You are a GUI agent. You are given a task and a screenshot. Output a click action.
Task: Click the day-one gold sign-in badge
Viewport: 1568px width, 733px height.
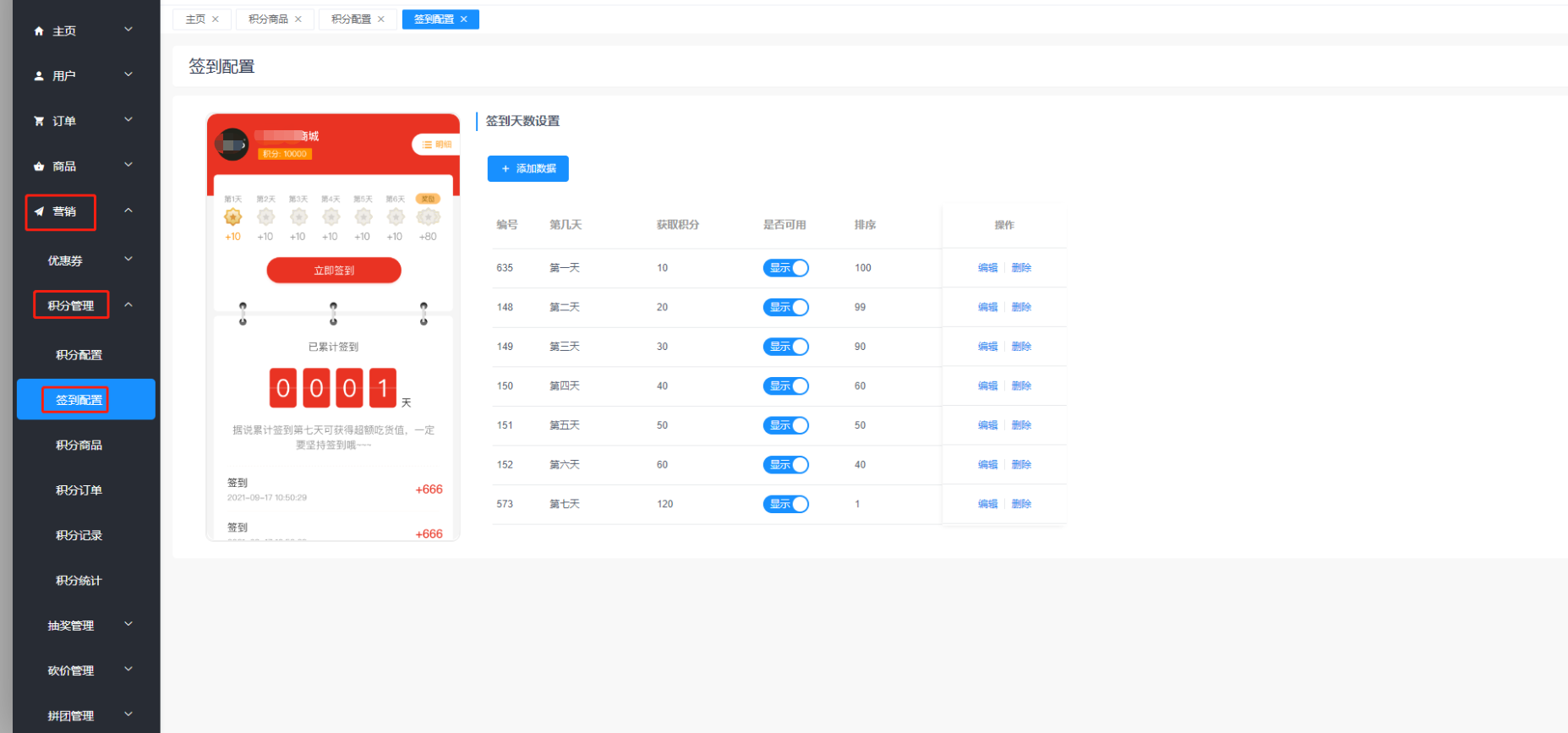(x=232, y=217)
